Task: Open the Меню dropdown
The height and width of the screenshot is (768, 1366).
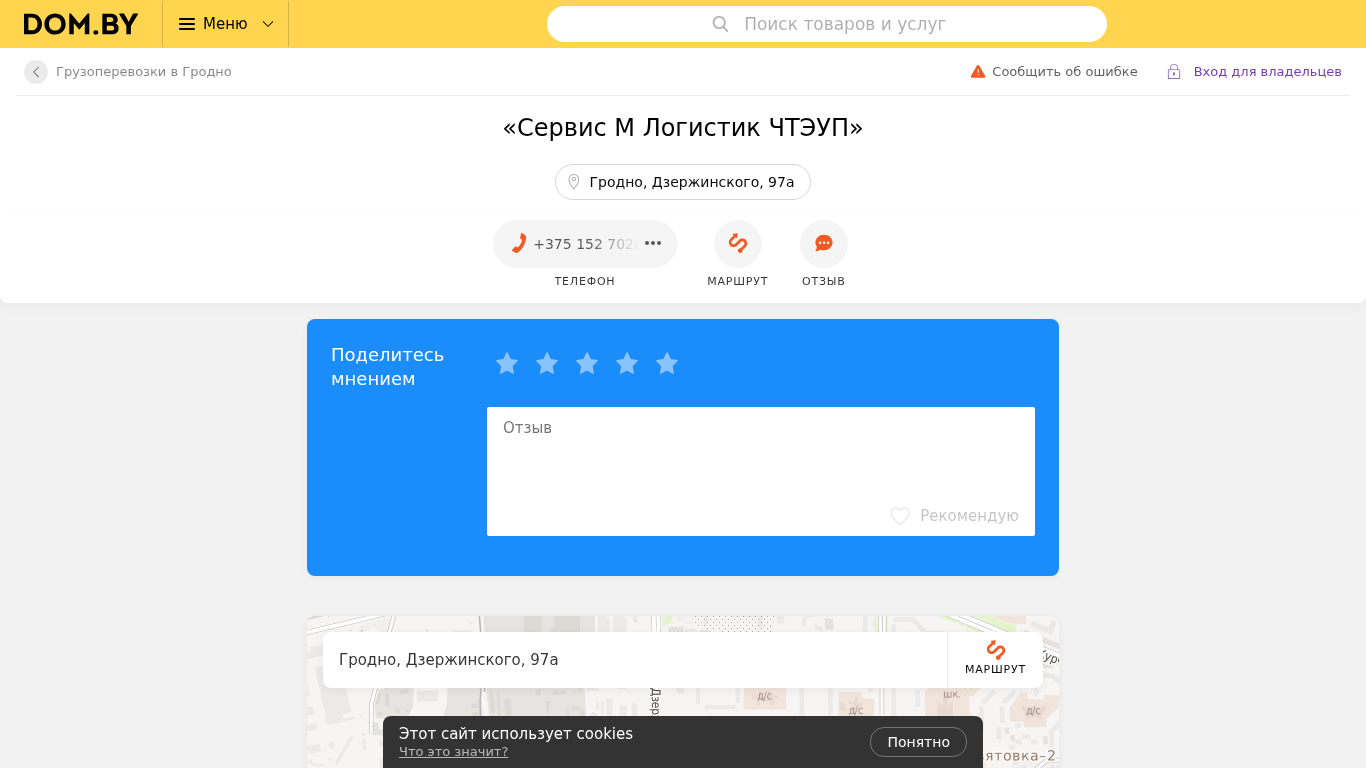Action: (x=226, y=24)
